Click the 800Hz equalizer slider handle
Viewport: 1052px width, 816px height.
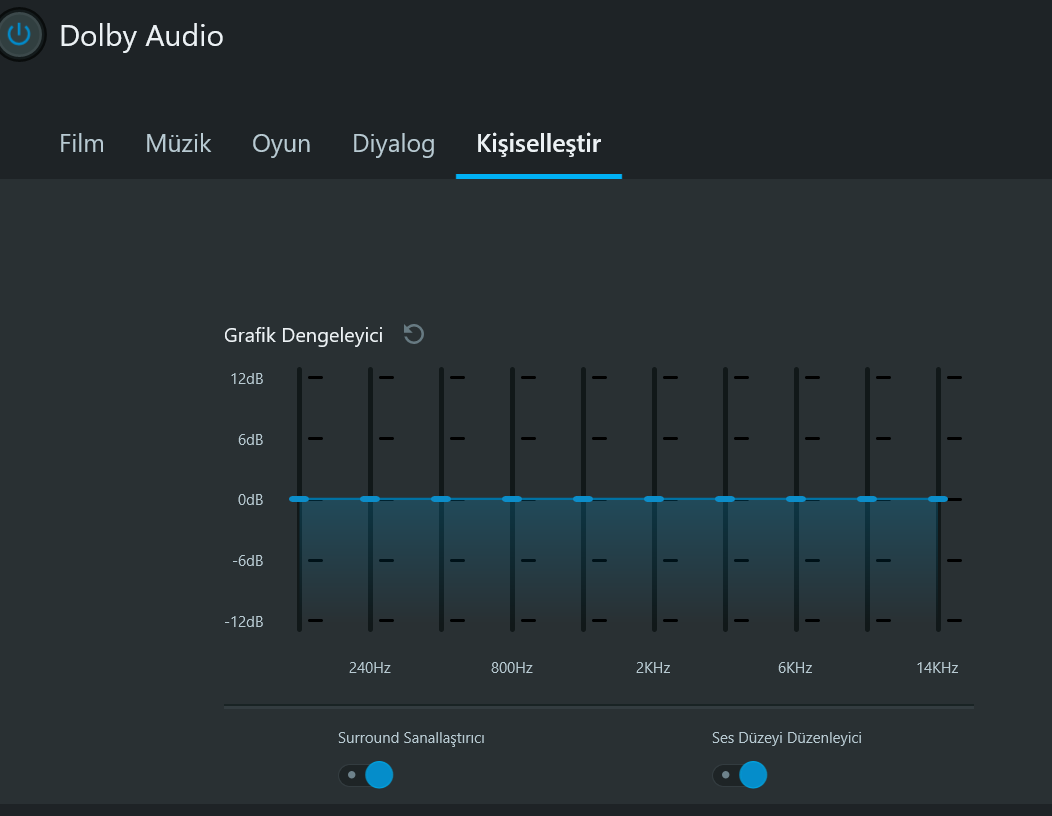(512, 499)
